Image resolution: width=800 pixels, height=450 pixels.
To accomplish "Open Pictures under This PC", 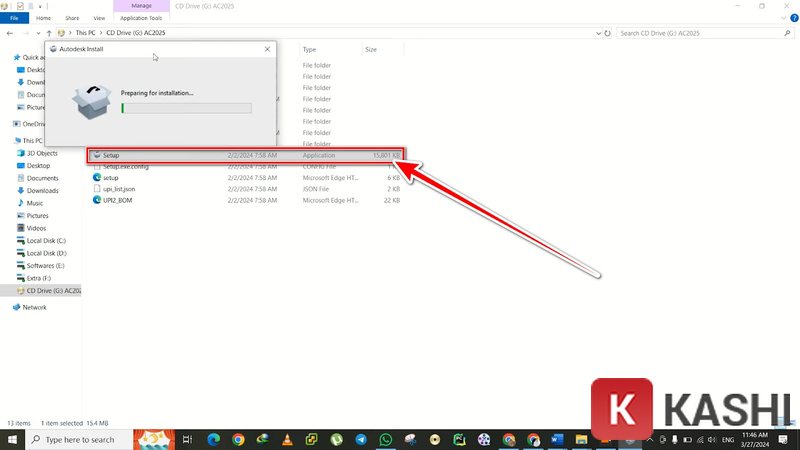I will (37, 215).
